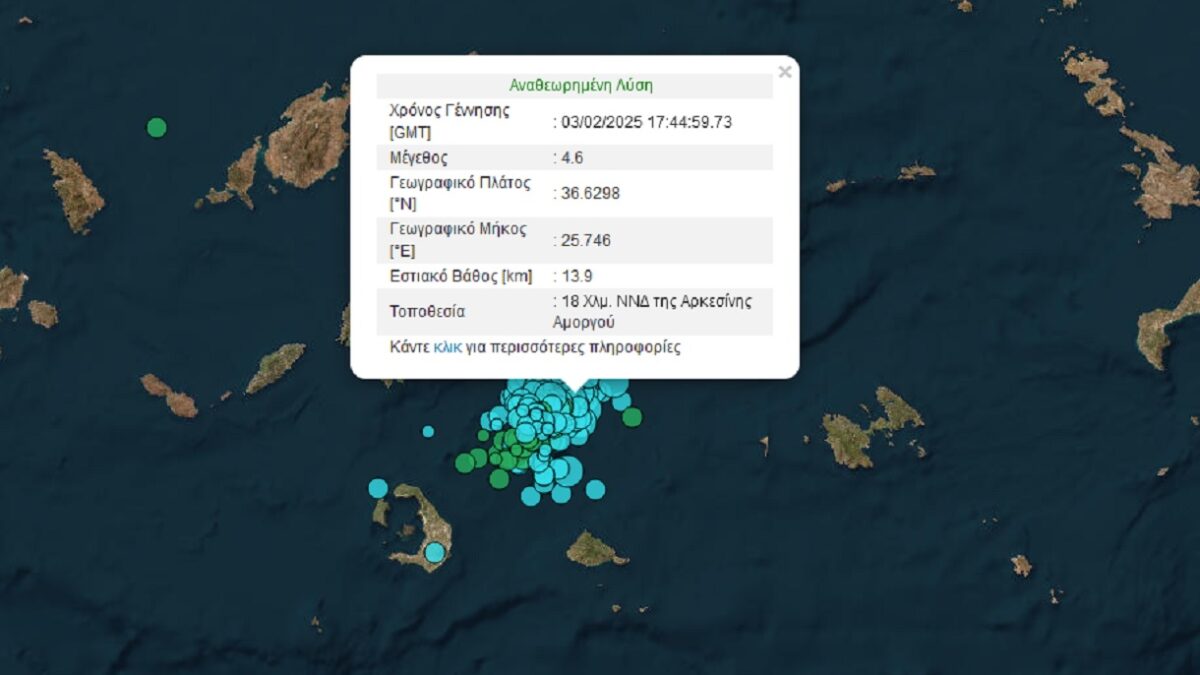Select the green marker on the cluster's east edge
The image size is (1200, 675).
pos(632,417)
